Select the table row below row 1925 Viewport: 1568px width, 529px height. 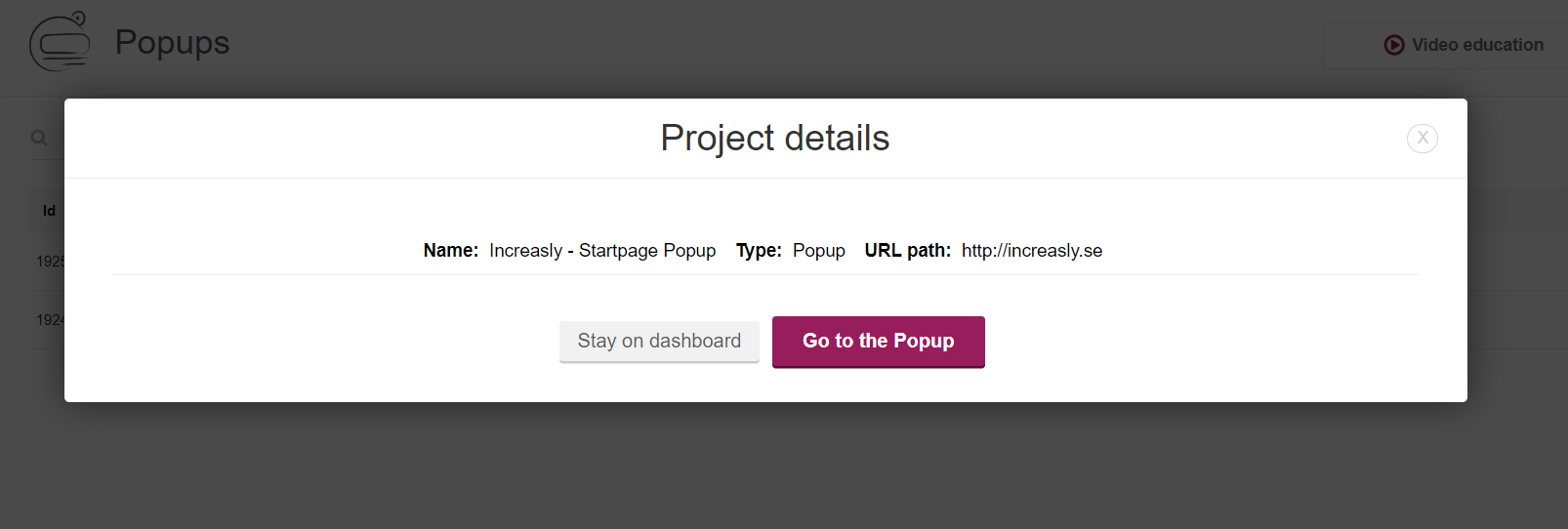tap(47, 320)
